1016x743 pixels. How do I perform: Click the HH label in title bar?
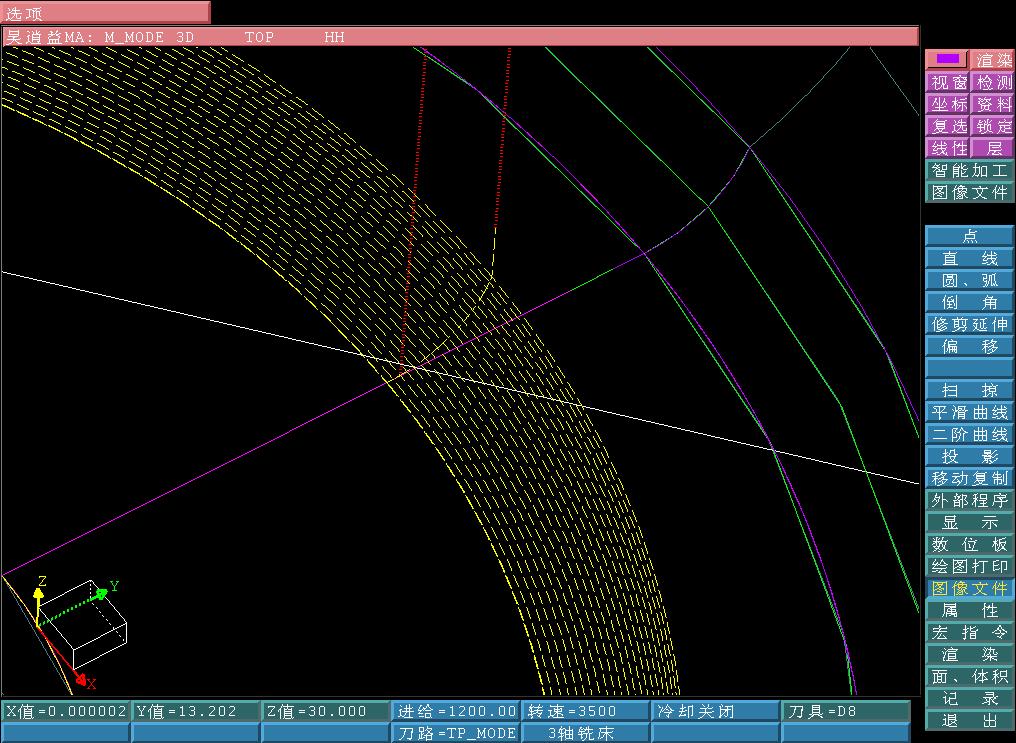pos(334,38)
